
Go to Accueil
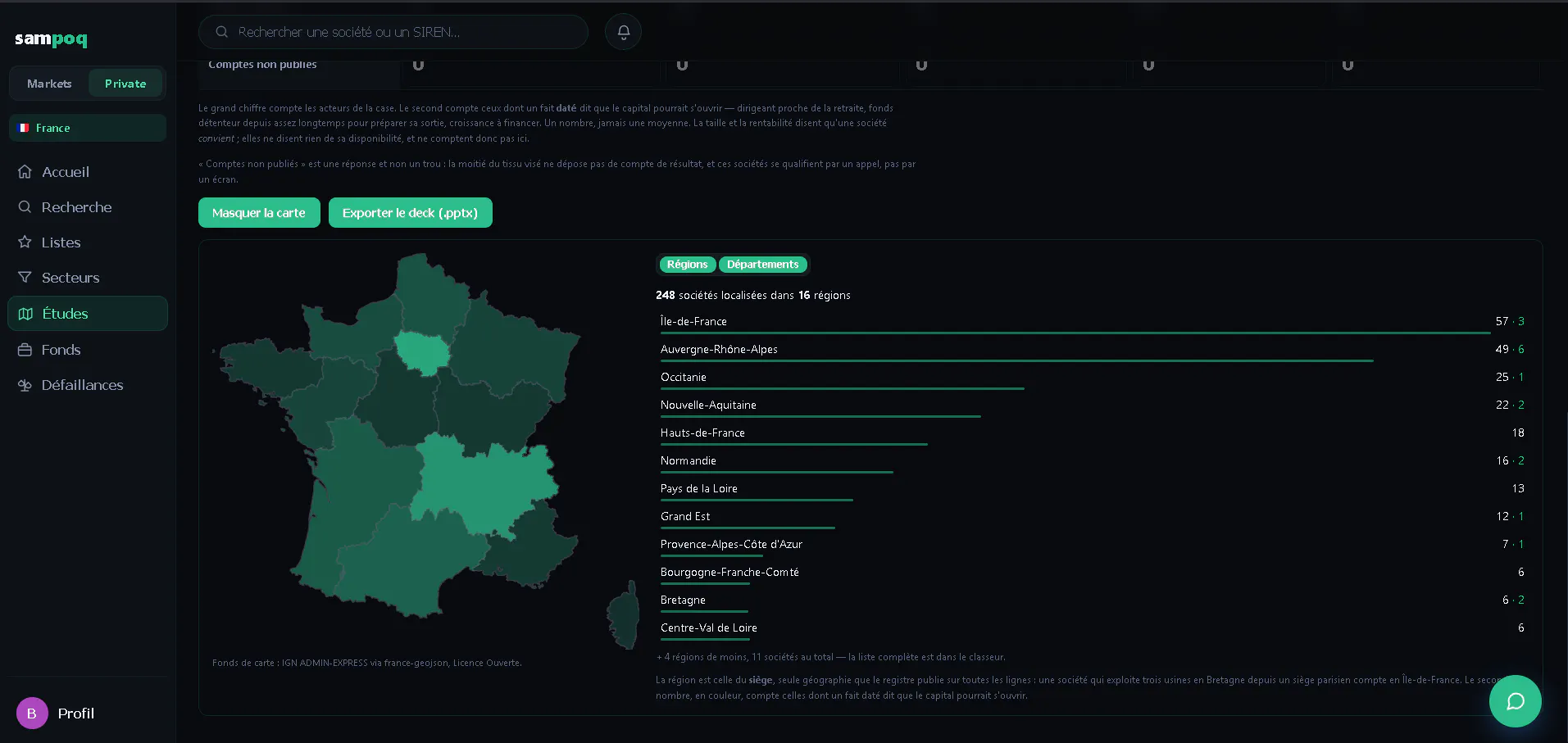(x=88, y=172)
